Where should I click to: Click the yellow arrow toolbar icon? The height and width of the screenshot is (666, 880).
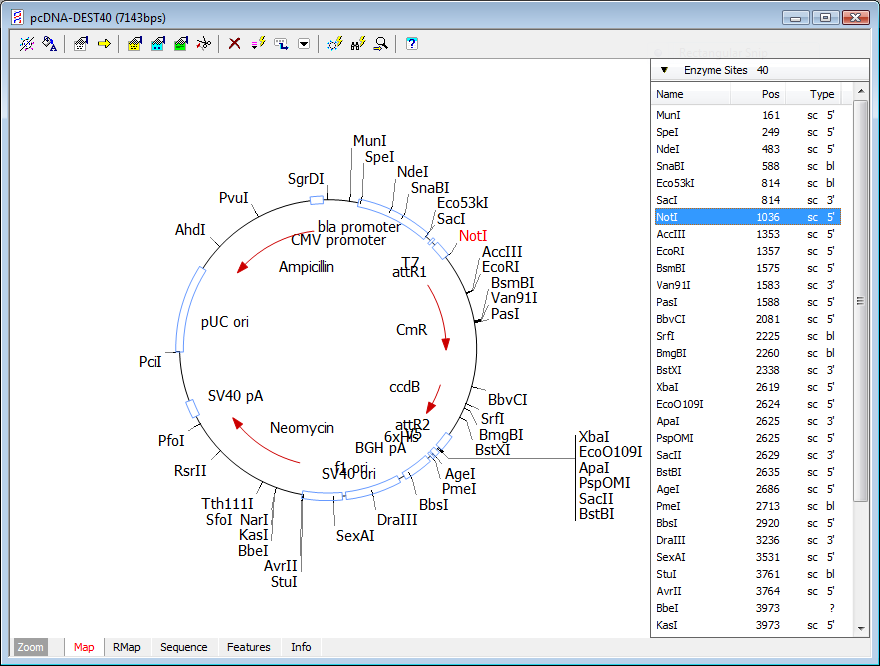pos(104,44)
